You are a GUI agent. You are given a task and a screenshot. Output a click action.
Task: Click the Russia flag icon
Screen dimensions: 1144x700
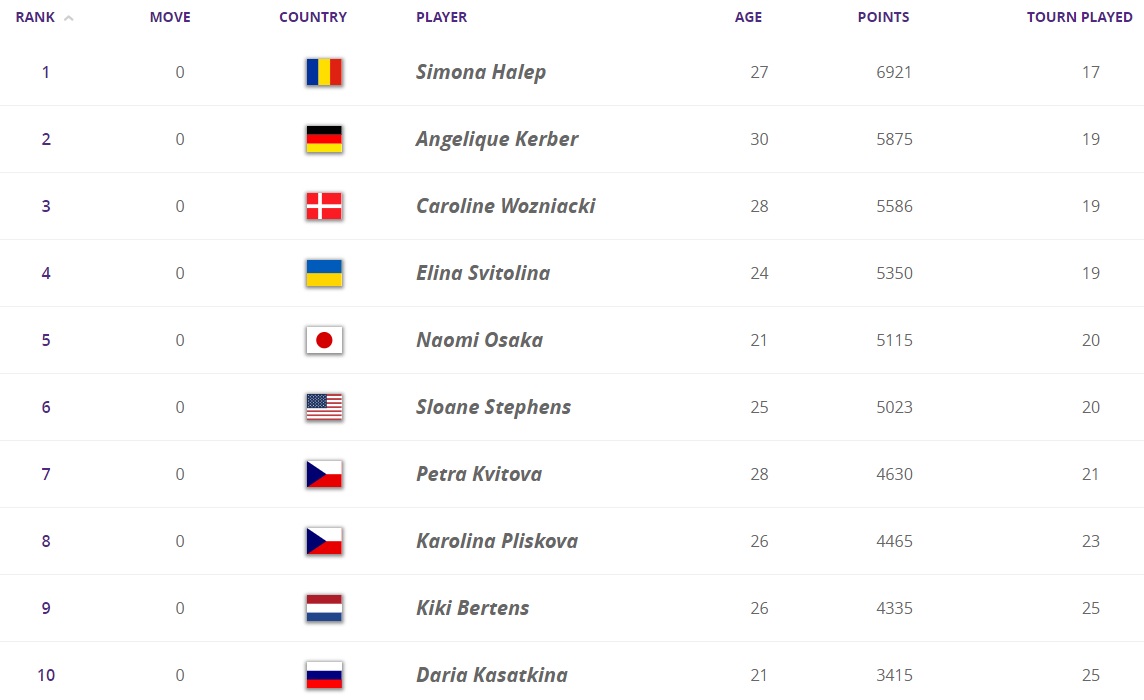324,675
